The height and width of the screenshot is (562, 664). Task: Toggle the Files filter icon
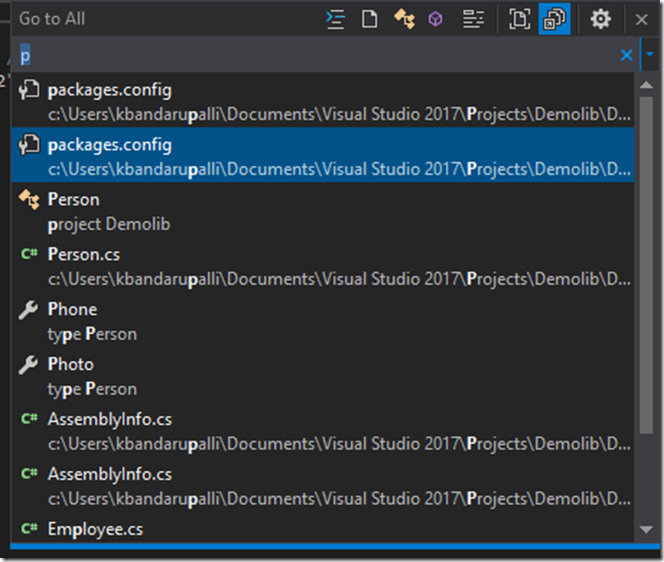point(370,19)
